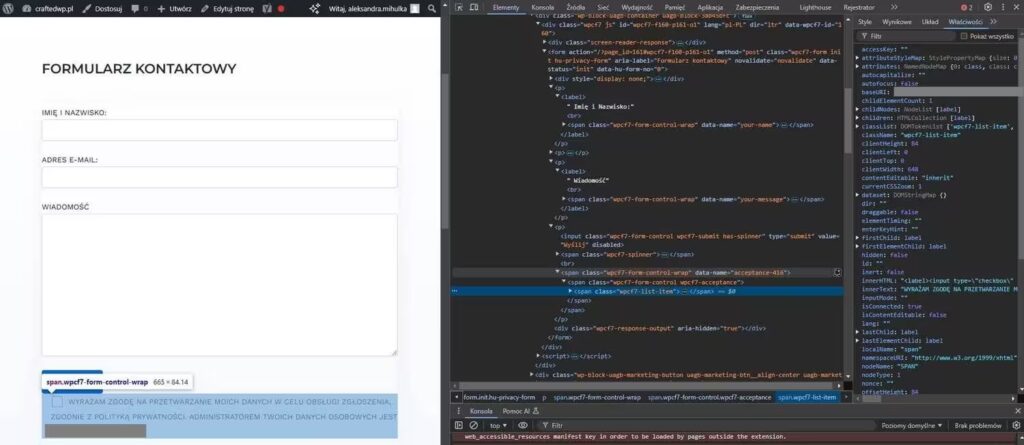This screenshot has height=445, width=1024.
Task: Activate the DevTools element picker tool
Action: pos(459,7)
